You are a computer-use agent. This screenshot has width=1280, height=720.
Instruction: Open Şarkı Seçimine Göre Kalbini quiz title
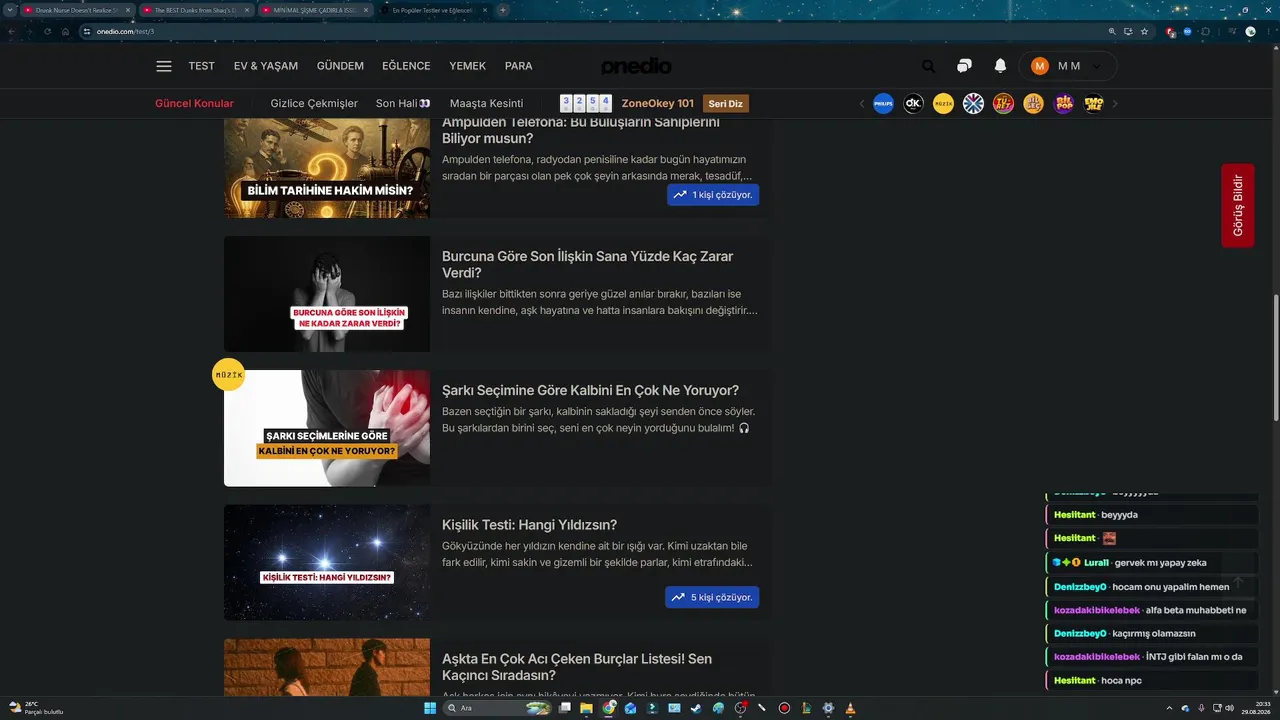[x=590, y=390]
